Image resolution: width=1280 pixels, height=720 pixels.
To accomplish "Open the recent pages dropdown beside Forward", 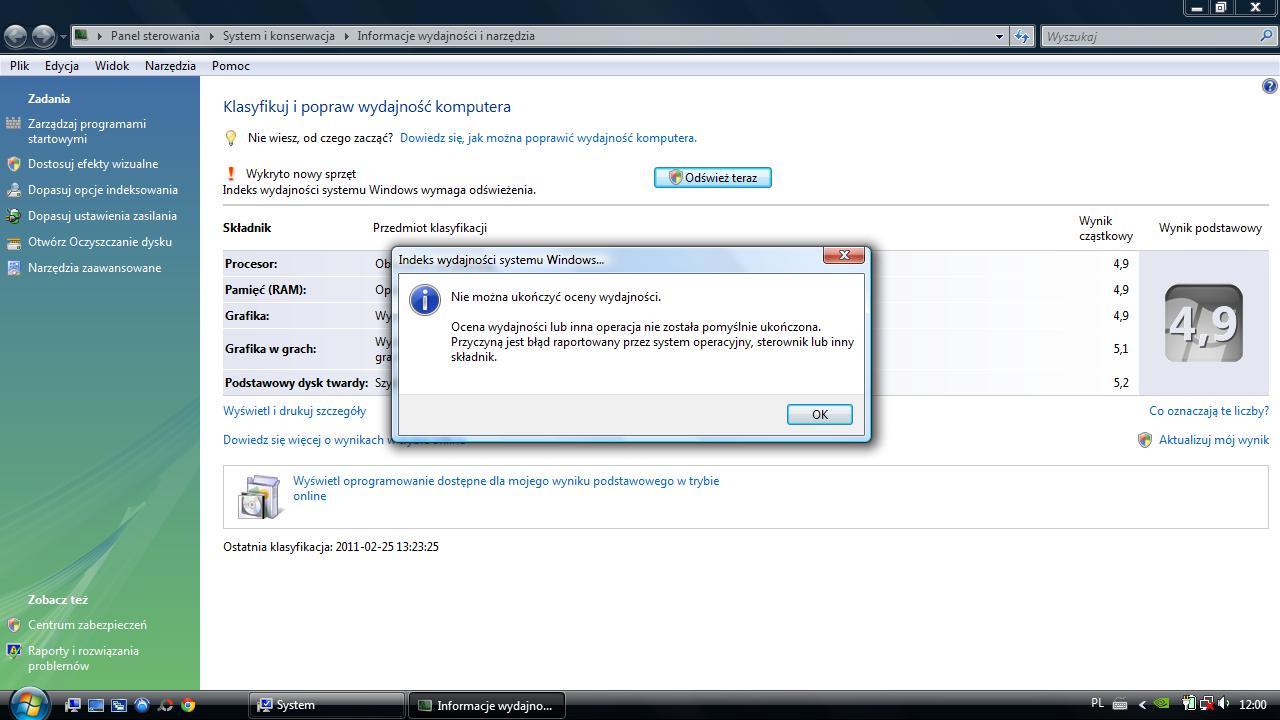I will 63,37.
